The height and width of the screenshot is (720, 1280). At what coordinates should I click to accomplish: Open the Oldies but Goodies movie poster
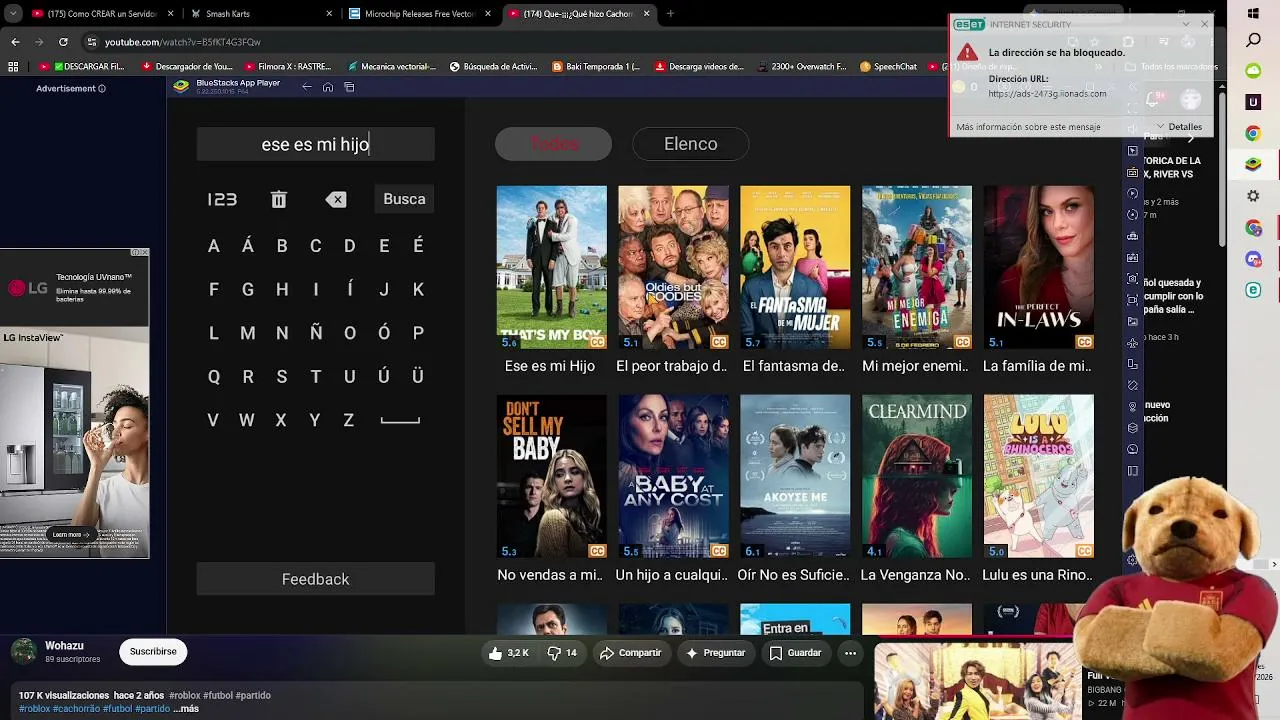coord(673,267)
